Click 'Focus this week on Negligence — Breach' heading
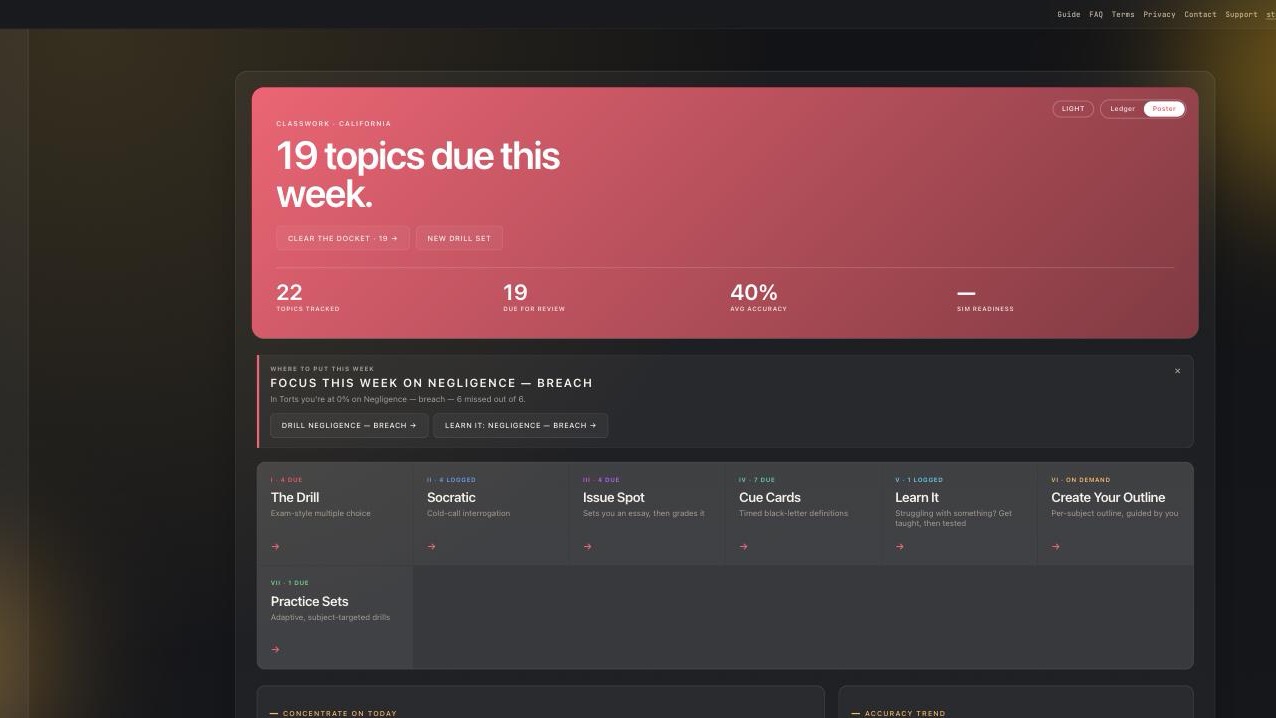The image size is (1276, 718). coord(431,383)
